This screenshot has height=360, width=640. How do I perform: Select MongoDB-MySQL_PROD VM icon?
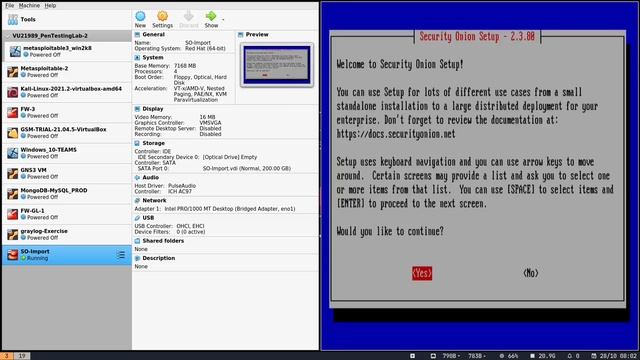13,194
